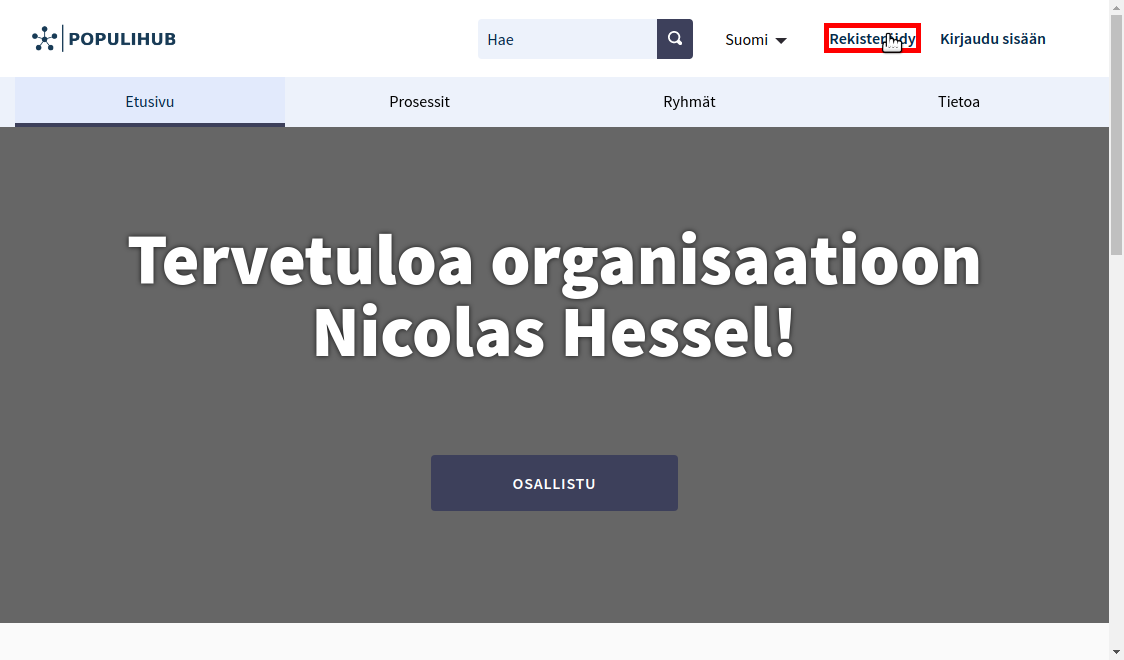
Task: Open the Tietoa tab
Action: (958, 102)
